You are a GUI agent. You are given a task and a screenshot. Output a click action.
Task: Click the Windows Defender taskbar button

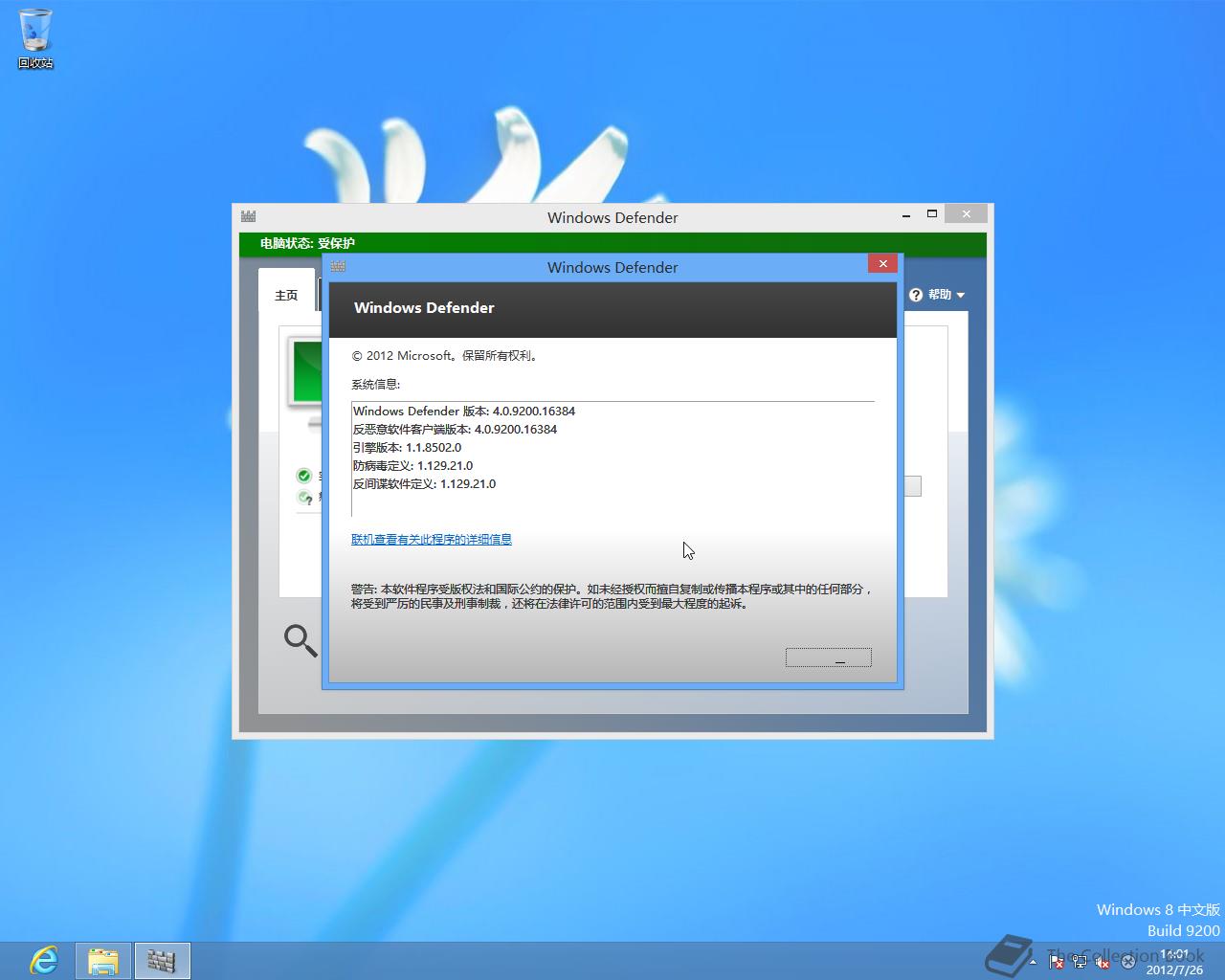(x=163, y=960)
